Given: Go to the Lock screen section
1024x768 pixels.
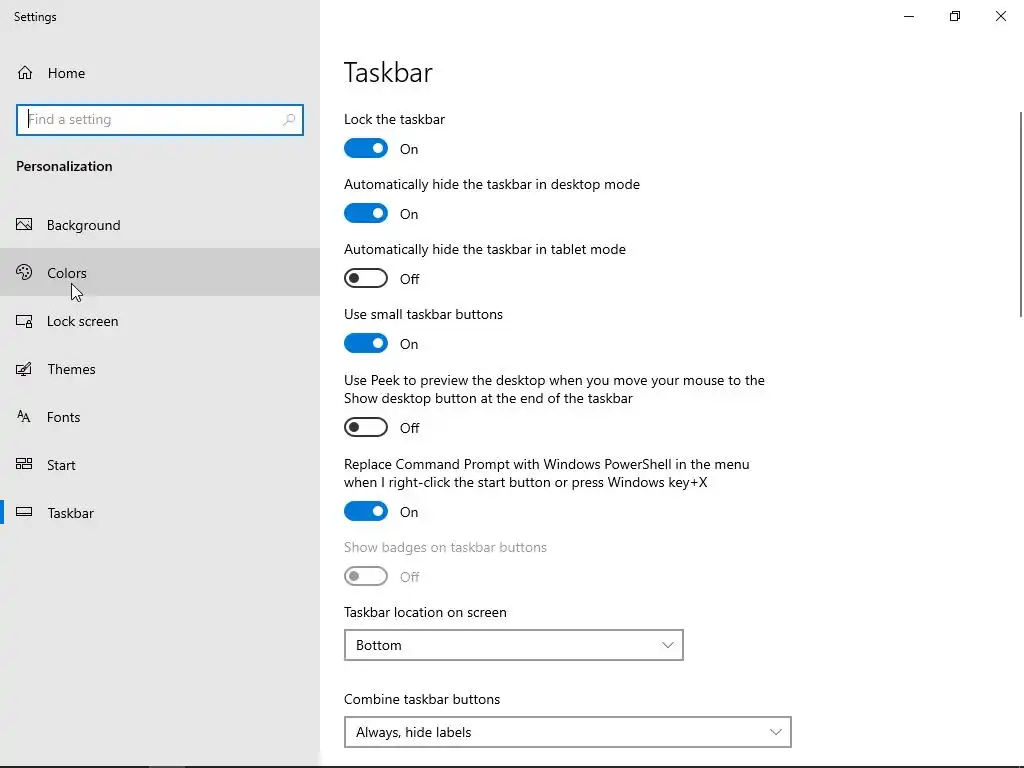Looking at the screenshot, I should (x=82, y=321).
